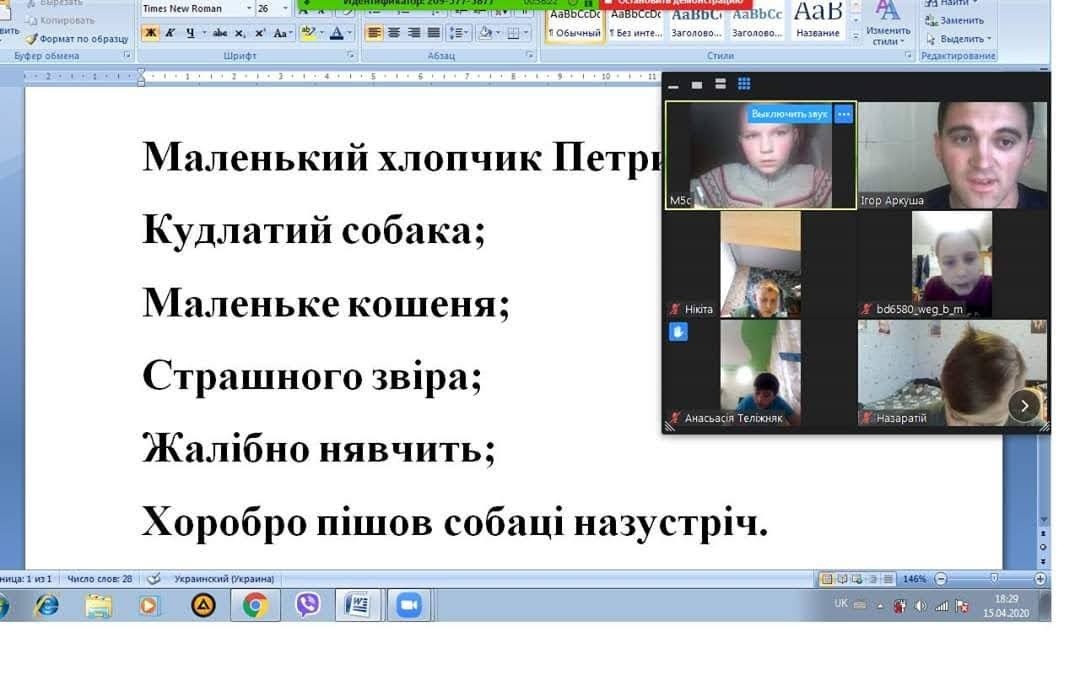
Task: Open Изменить стили menu
Action: (x=888, y=23)
